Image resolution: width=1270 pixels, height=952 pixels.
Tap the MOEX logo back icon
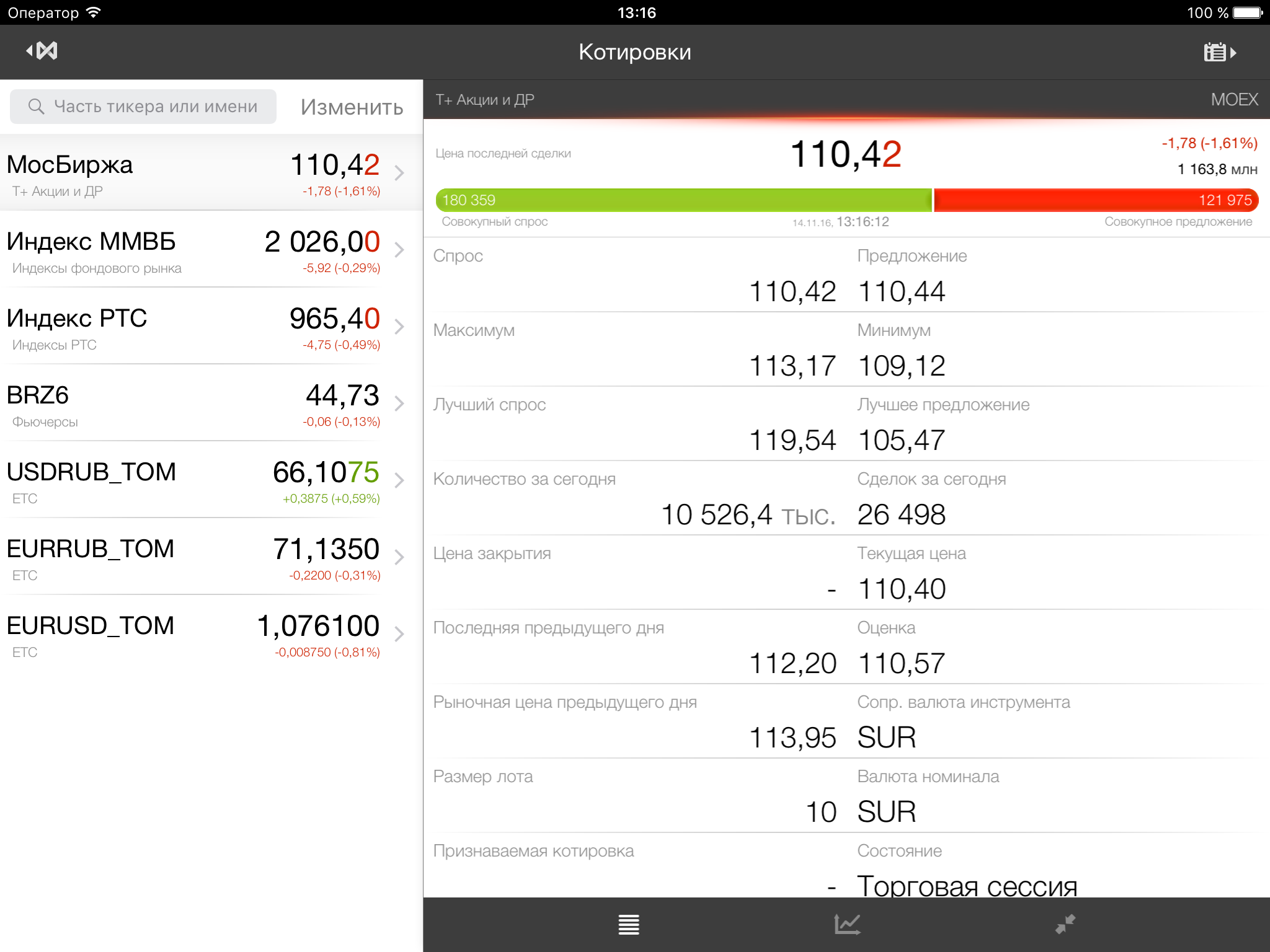(x=42, y=51)
